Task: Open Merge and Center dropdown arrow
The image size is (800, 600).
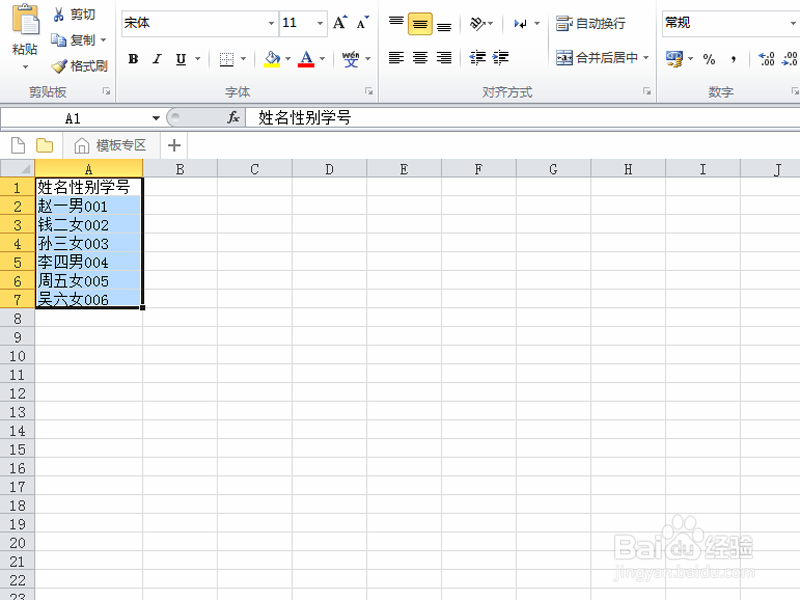Action: pyautogui.click(x=646, y=58)
